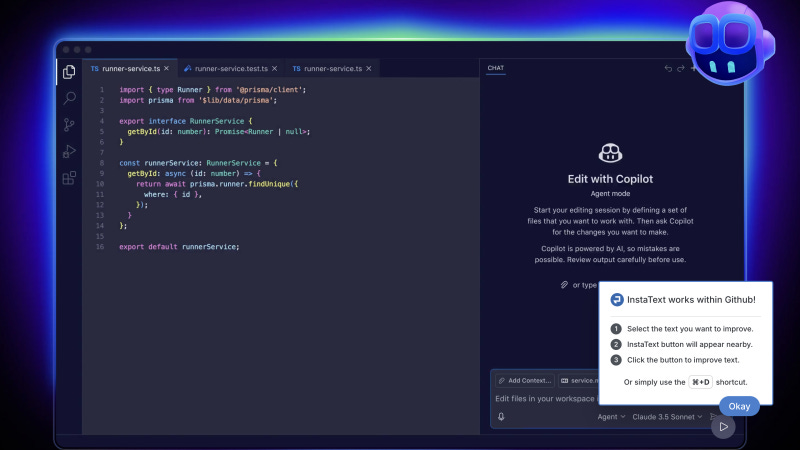Click 'InstaText works within Github!' title
The width and height of the screenshot is (800, 450).
(x=691, y=300)
